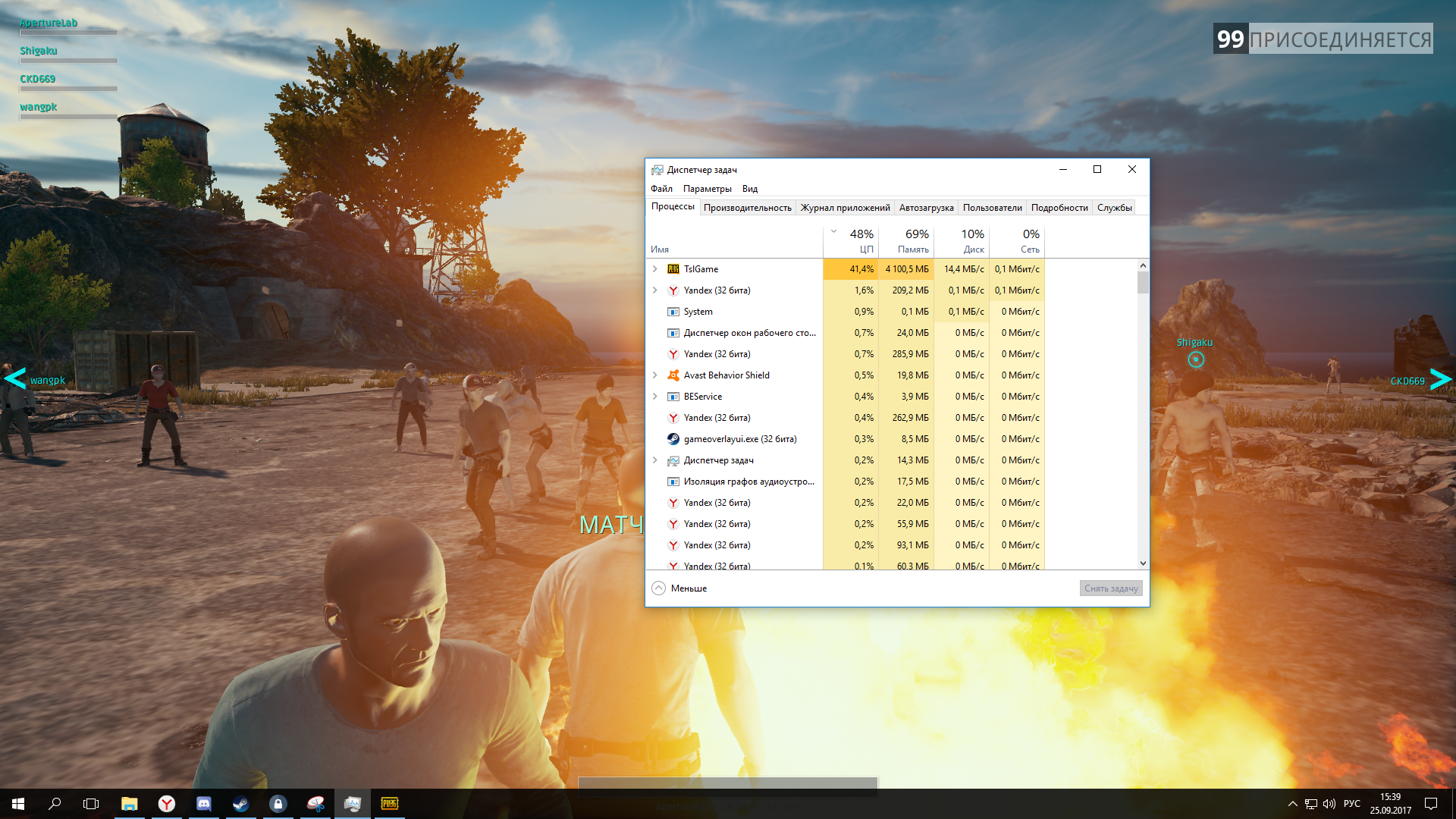Click the Yandex icon using 209,2 МБ
Image resolution: width=1456 pixels, height=819 pixels.
pos(673,290)
